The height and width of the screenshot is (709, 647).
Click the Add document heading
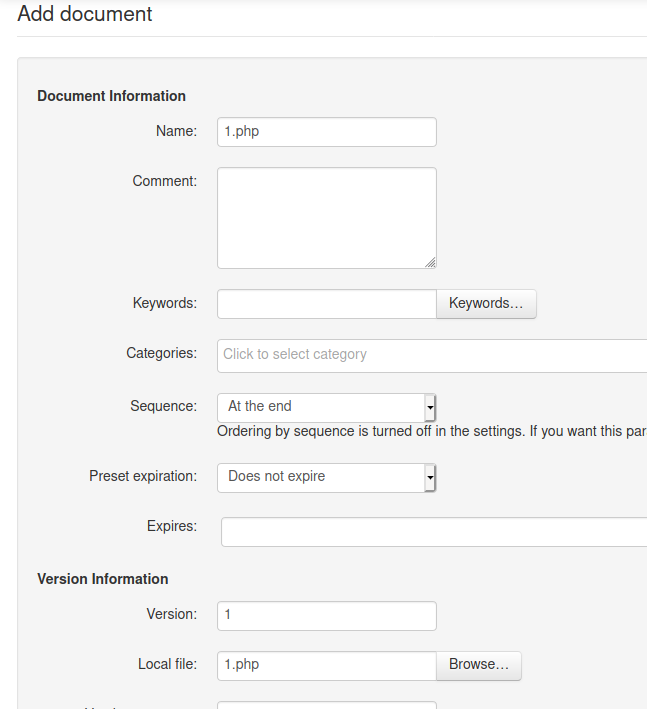tap(85, 14)
